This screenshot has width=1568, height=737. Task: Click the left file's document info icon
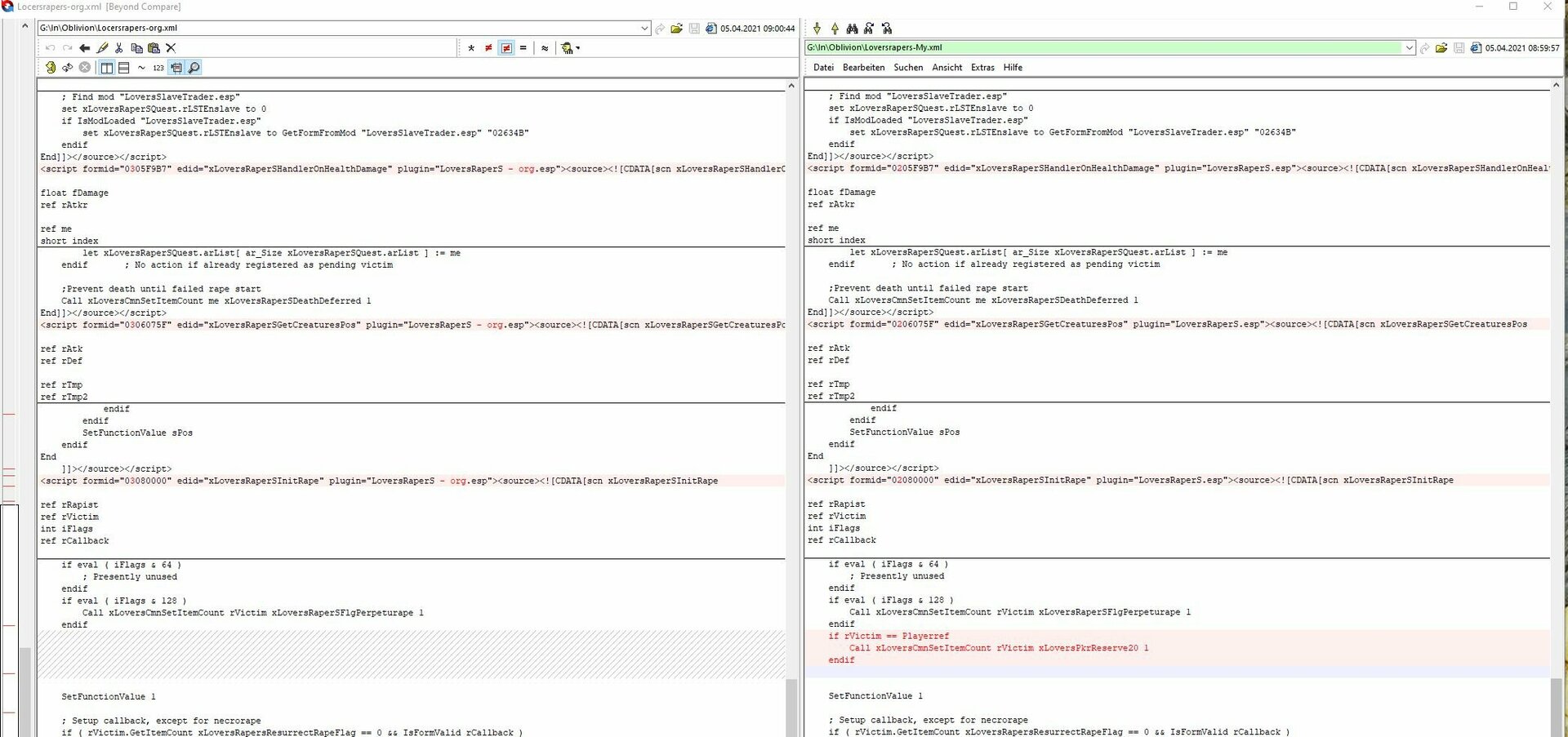coord(711,29)
